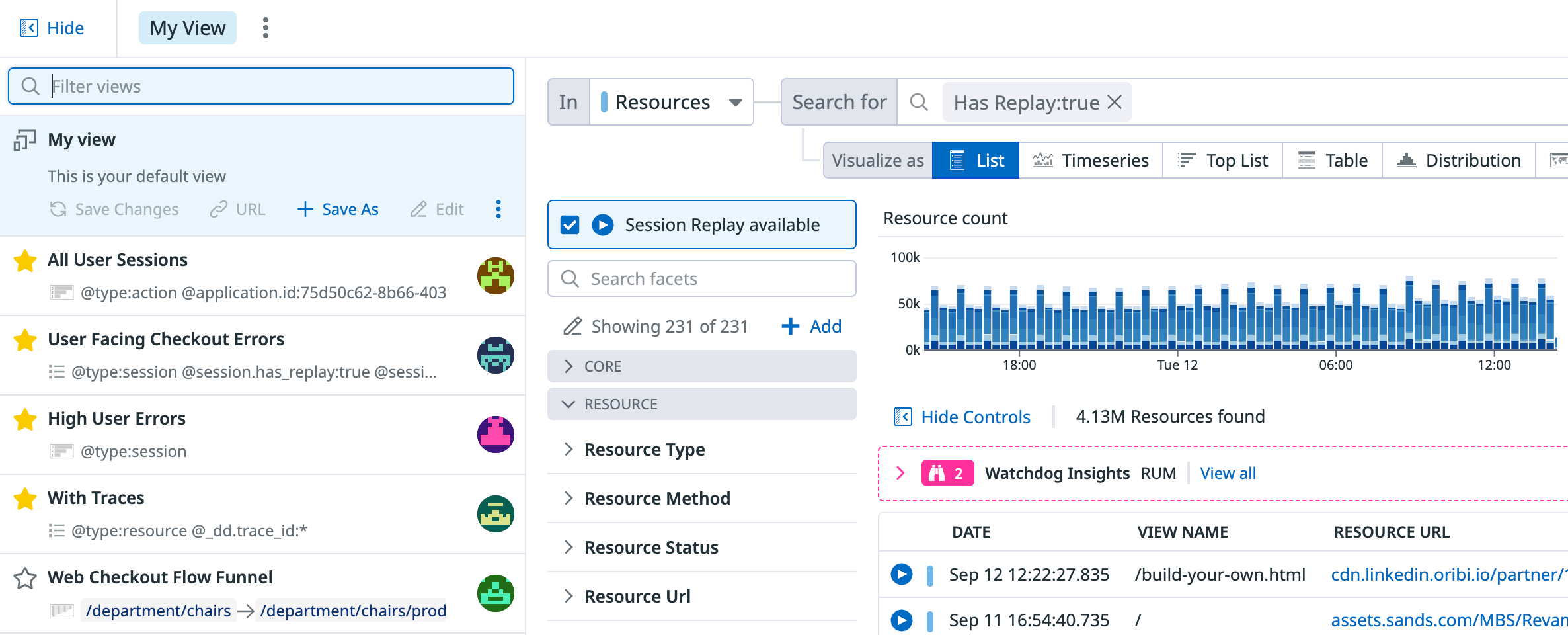Screen dimensions: 1568x635
Task: Open the Table visualization
Action: pos(1331,160)
